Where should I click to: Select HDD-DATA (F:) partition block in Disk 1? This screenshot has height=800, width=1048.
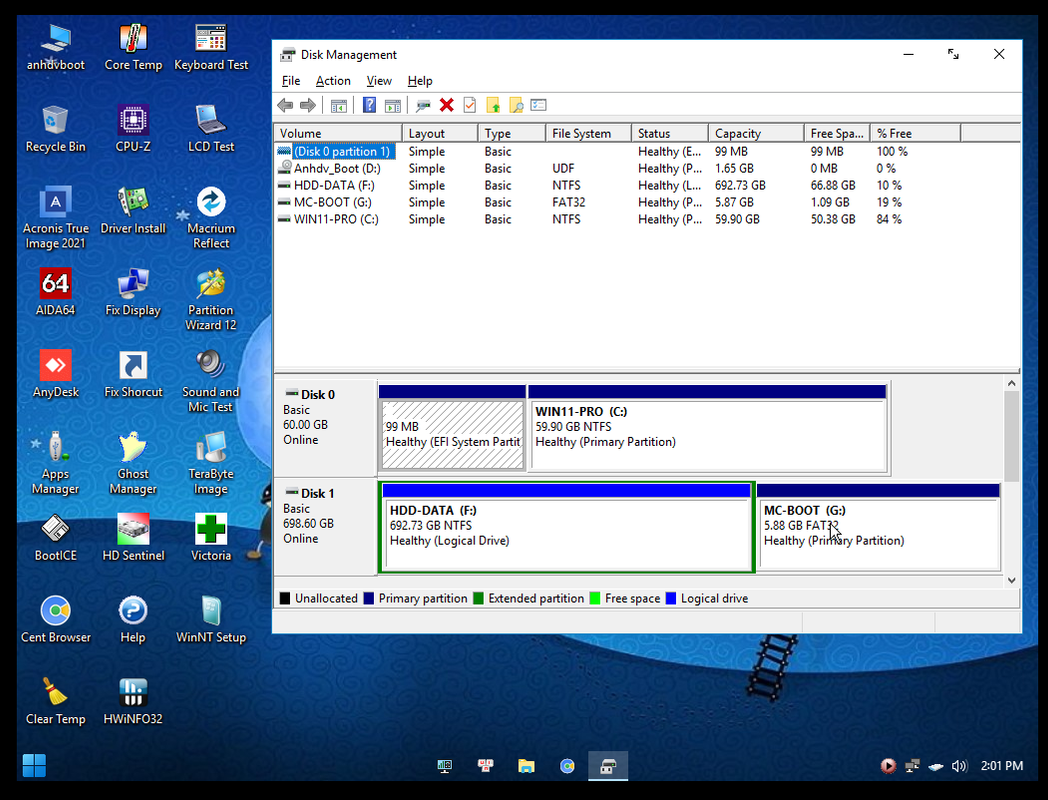[x=567, y=527]
